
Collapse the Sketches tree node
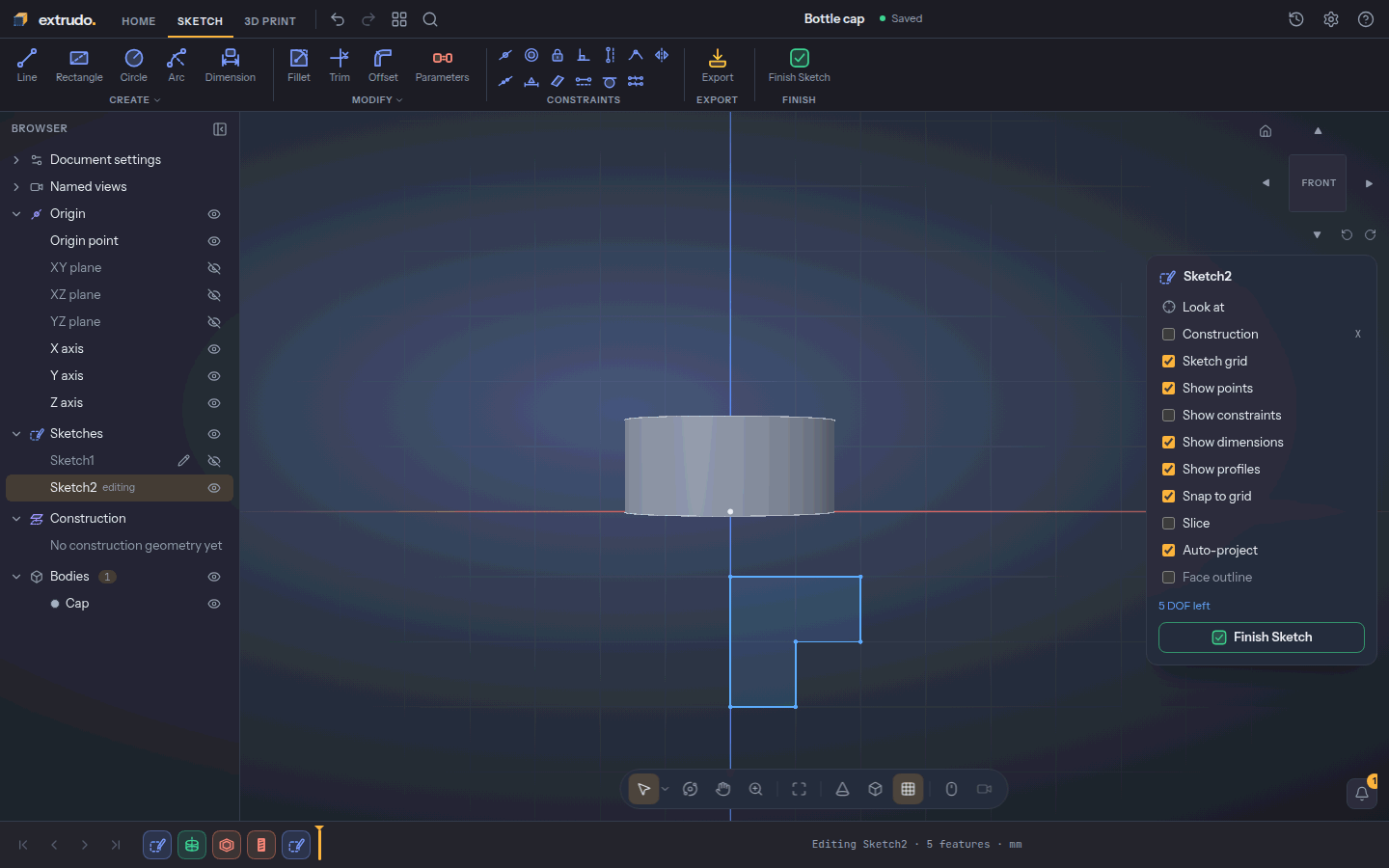point(16,434)
